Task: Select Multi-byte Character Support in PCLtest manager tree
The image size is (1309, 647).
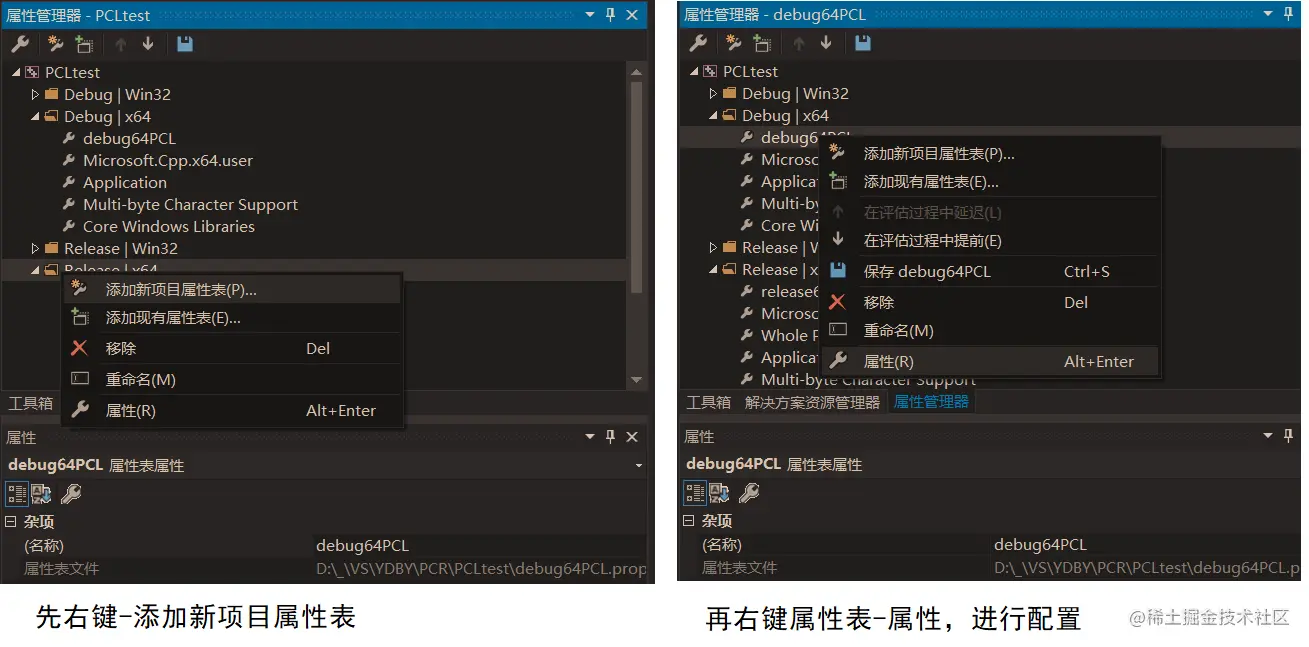Action: click(x=190, y=204)
